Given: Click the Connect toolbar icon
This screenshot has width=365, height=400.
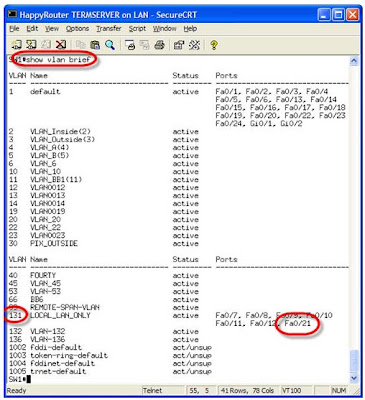Looking at the screenshot, I should (16, 44).
